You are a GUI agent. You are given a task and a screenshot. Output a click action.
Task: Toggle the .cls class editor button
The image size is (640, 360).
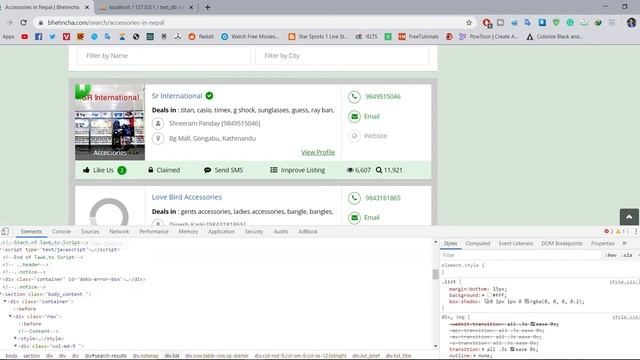pyautogui.click(x=627, y=256)
